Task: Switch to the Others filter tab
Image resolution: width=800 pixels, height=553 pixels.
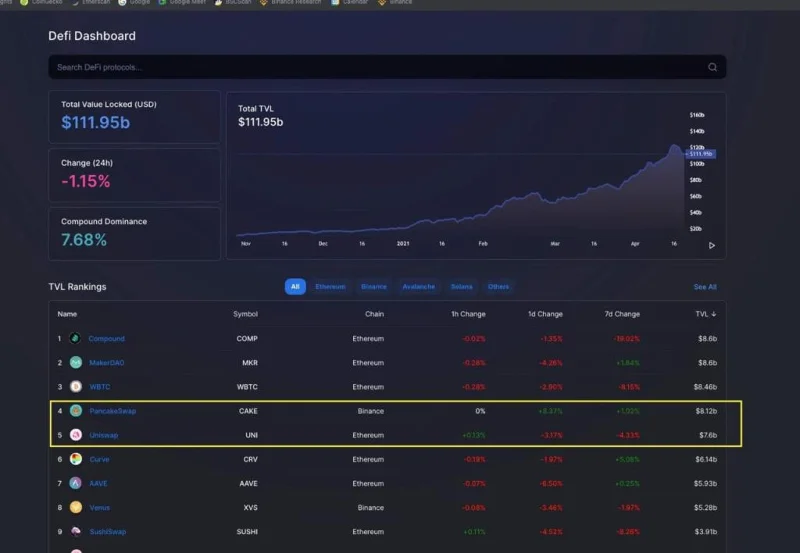Action: click(x=498, y=287)
